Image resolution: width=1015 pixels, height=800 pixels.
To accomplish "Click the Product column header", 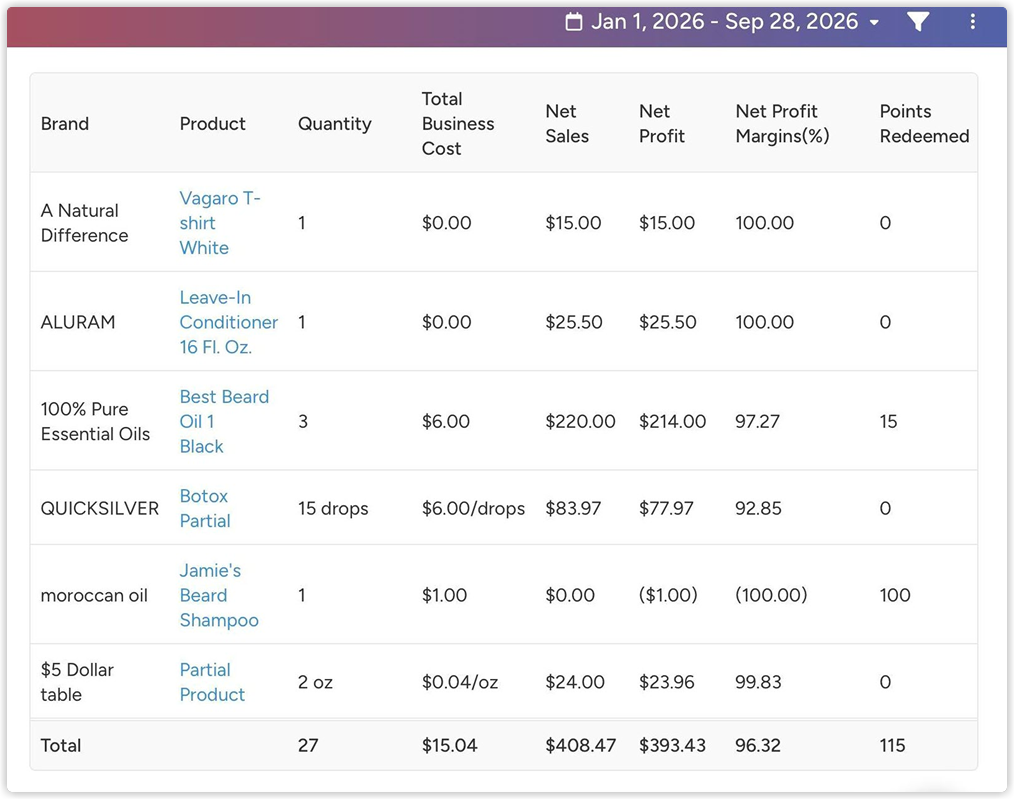I will pos(212,124).
